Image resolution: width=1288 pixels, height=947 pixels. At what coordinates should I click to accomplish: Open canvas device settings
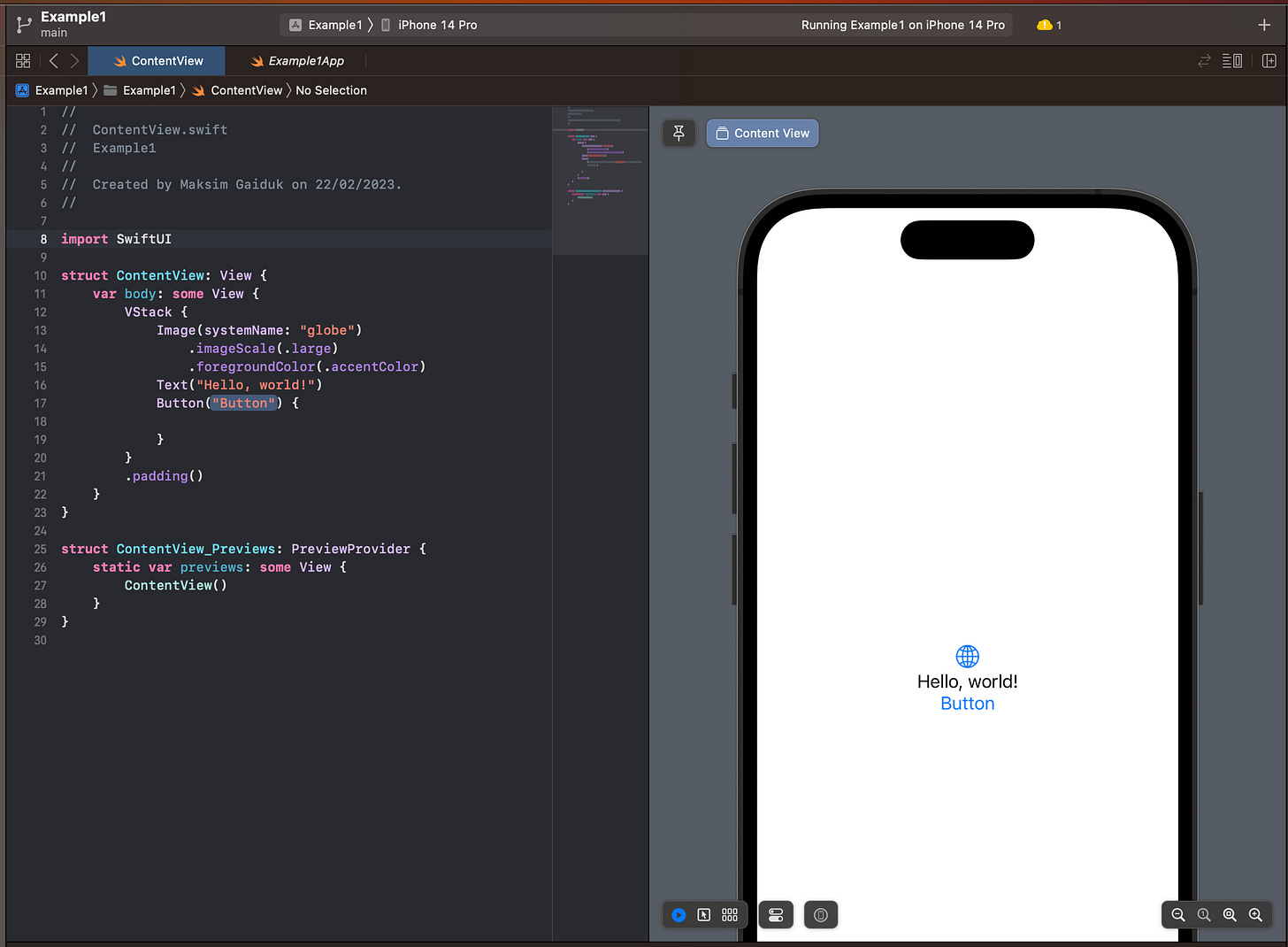(x=776, y=915)
